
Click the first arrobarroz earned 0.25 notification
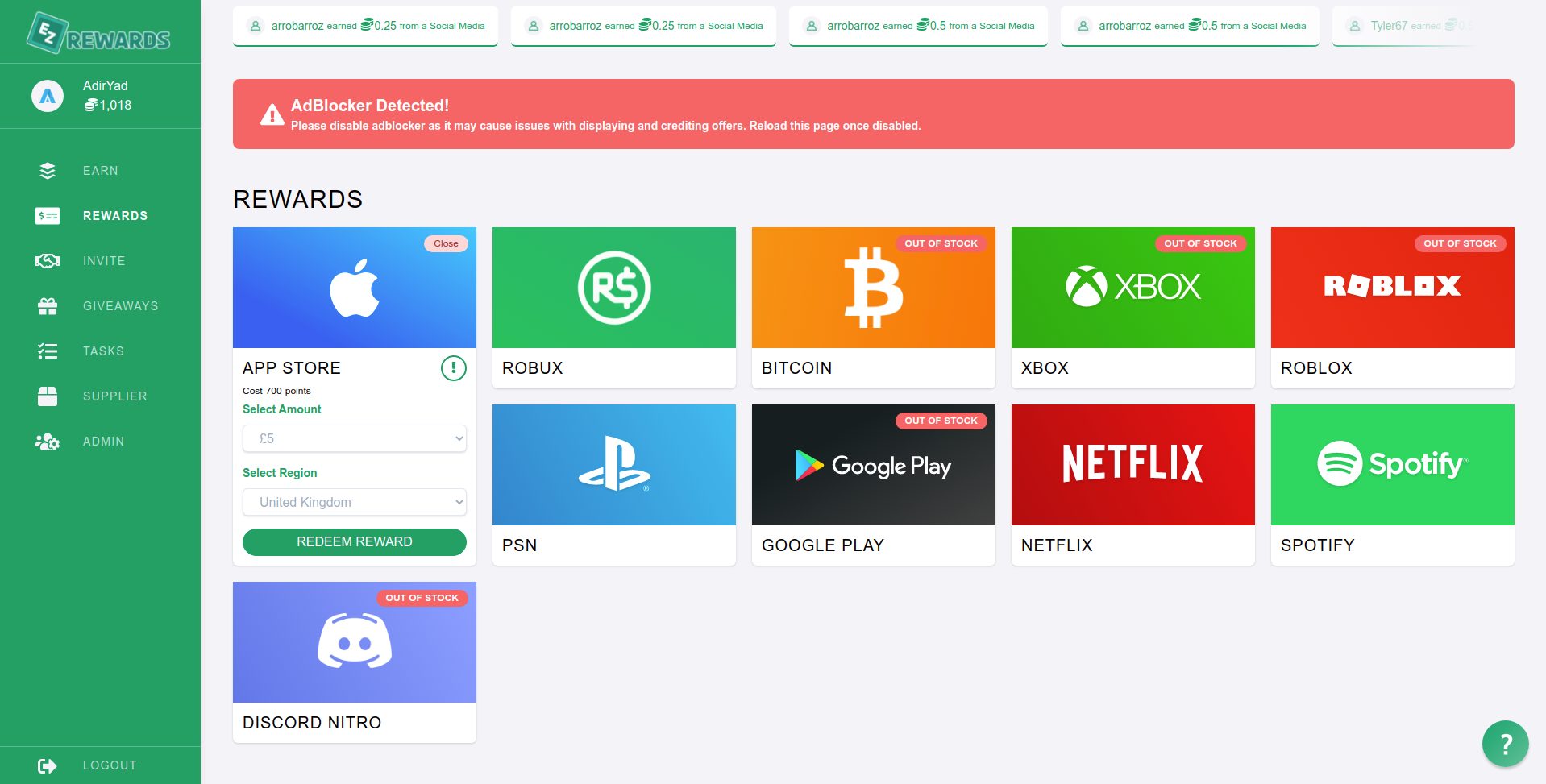pyautogui.click(x=365, y=26)
